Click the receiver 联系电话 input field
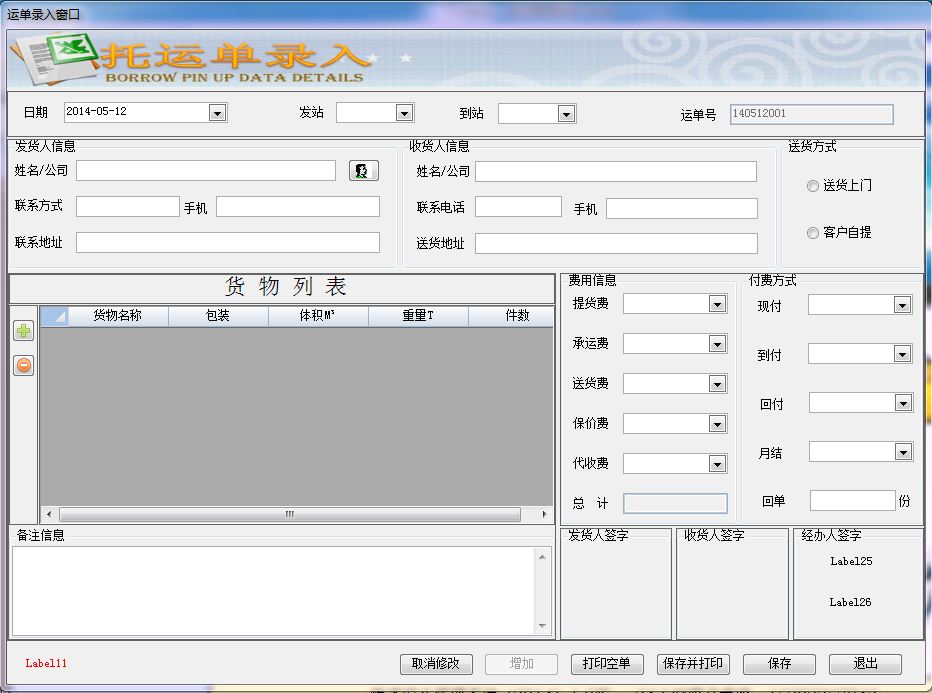The height and width of the screenshot is (693, 932). click(518, 207)
